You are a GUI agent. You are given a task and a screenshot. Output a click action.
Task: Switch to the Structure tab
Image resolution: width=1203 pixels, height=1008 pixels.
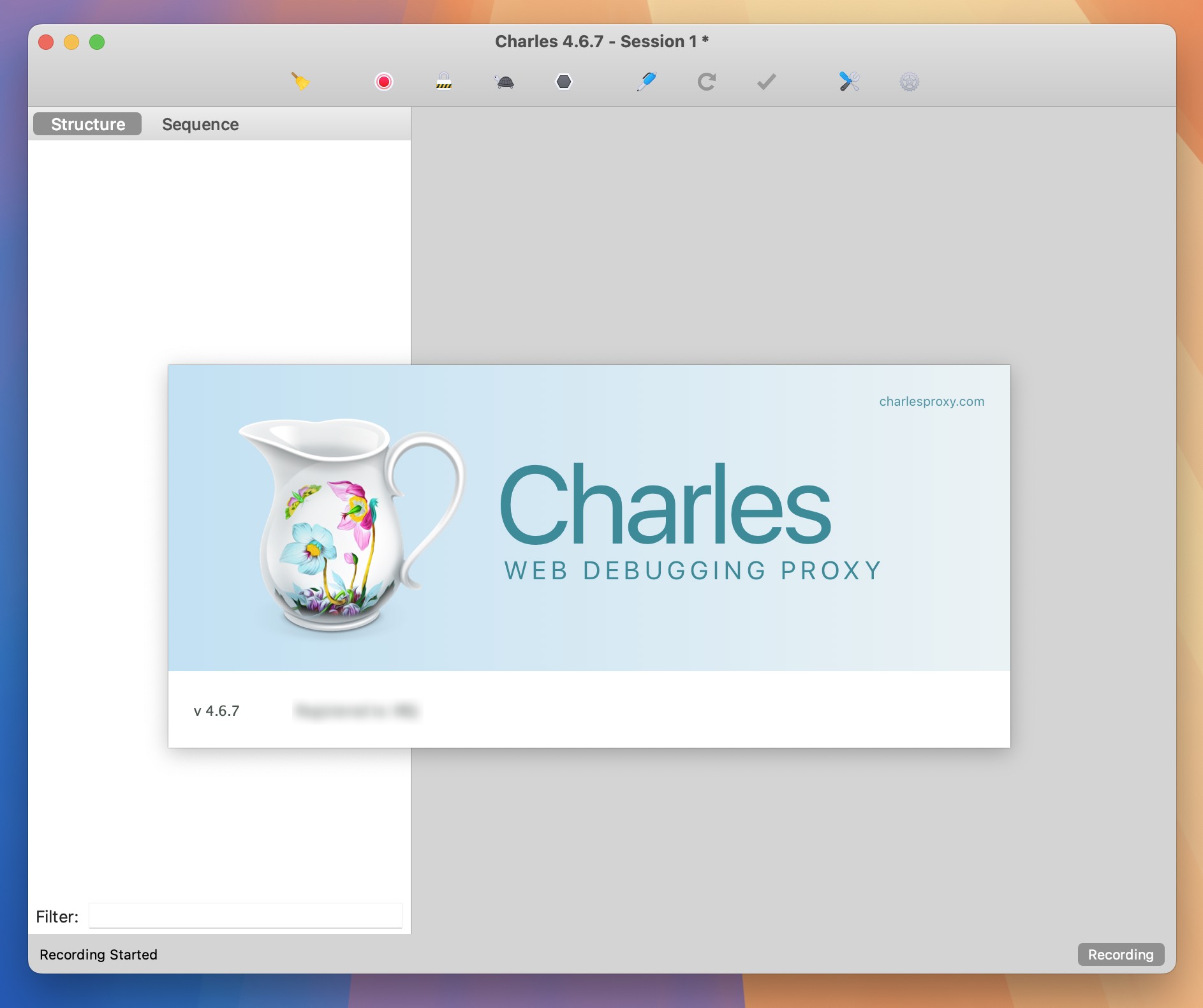click(x=87, y=124)
